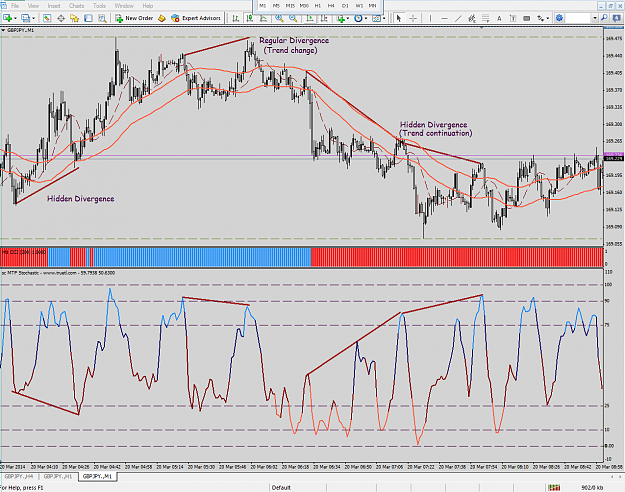Toggle Chart Shift
Viewport: 625px width, 492px height.
click(x=324, y=18)
